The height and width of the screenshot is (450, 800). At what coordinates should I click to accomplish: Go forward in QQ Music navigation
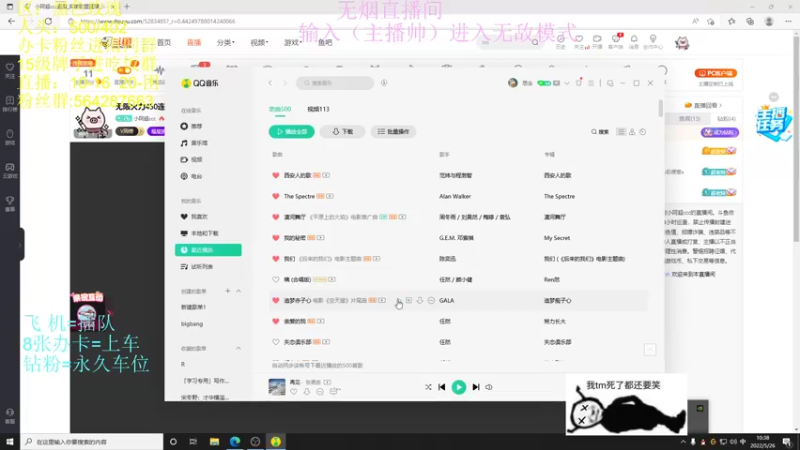coord(285,83)
